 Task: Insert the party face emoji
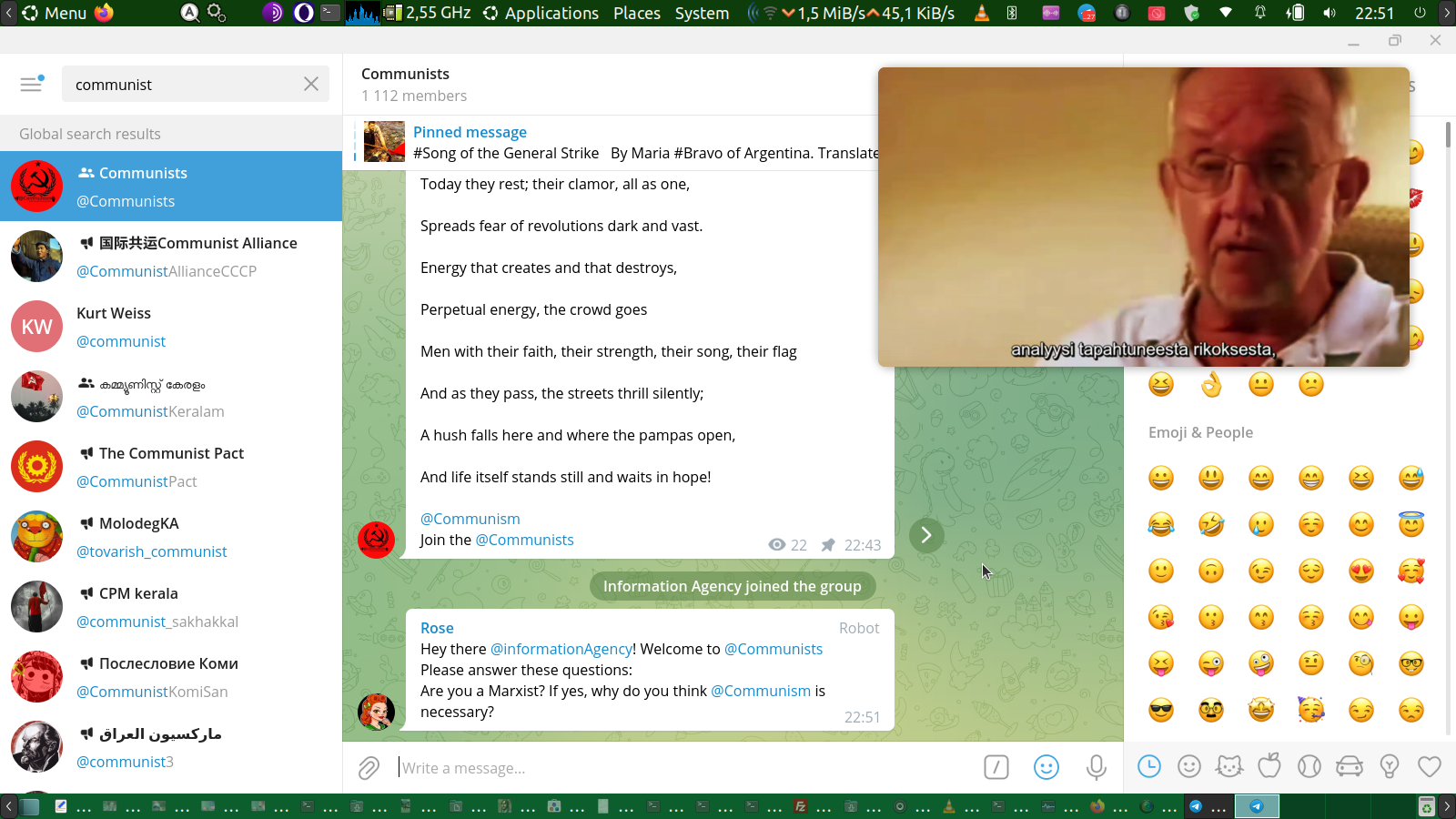click(x=1311, y=710)
